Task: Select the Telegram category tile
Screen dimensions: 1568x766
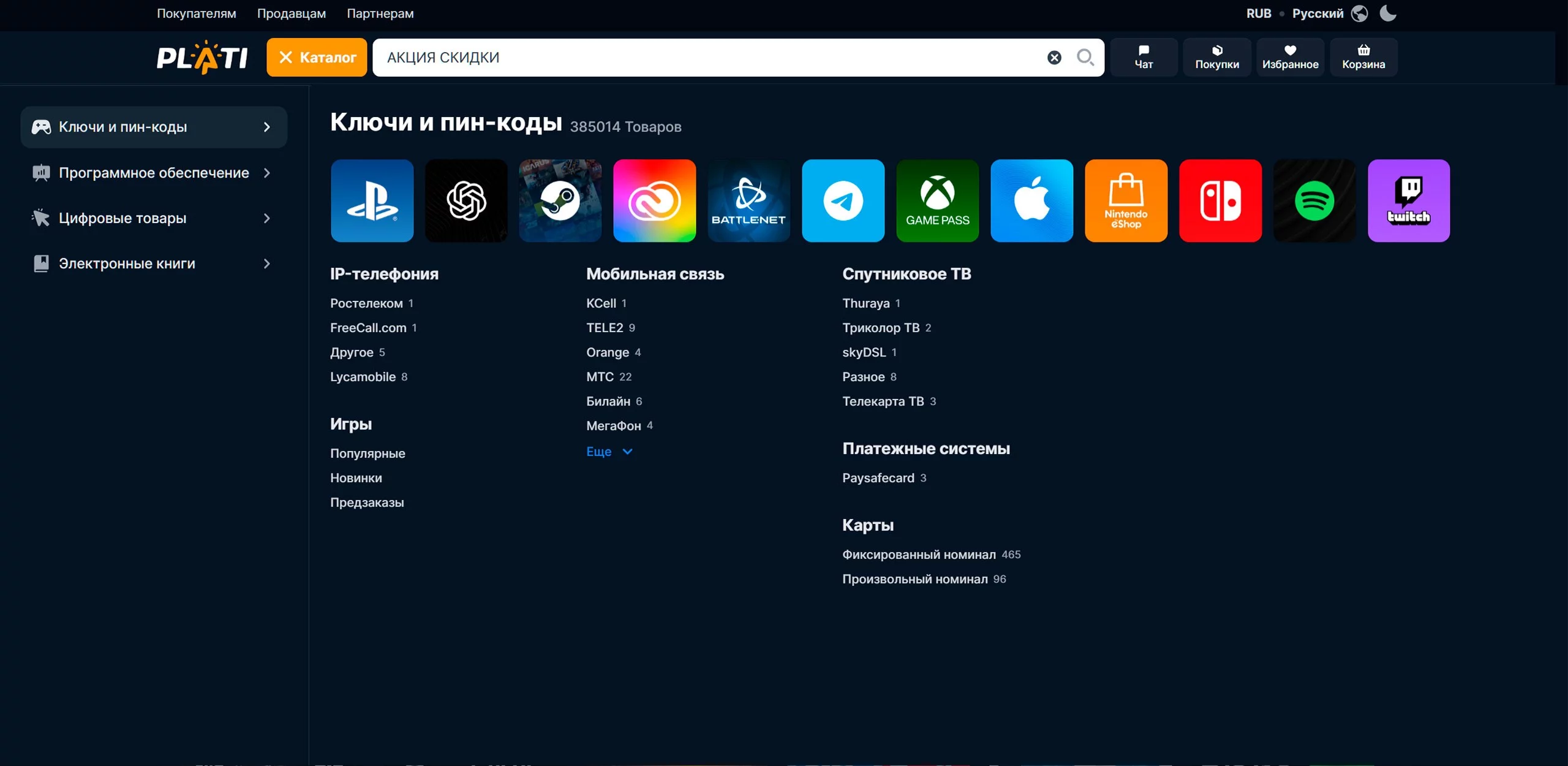Action: coord(843,200)
